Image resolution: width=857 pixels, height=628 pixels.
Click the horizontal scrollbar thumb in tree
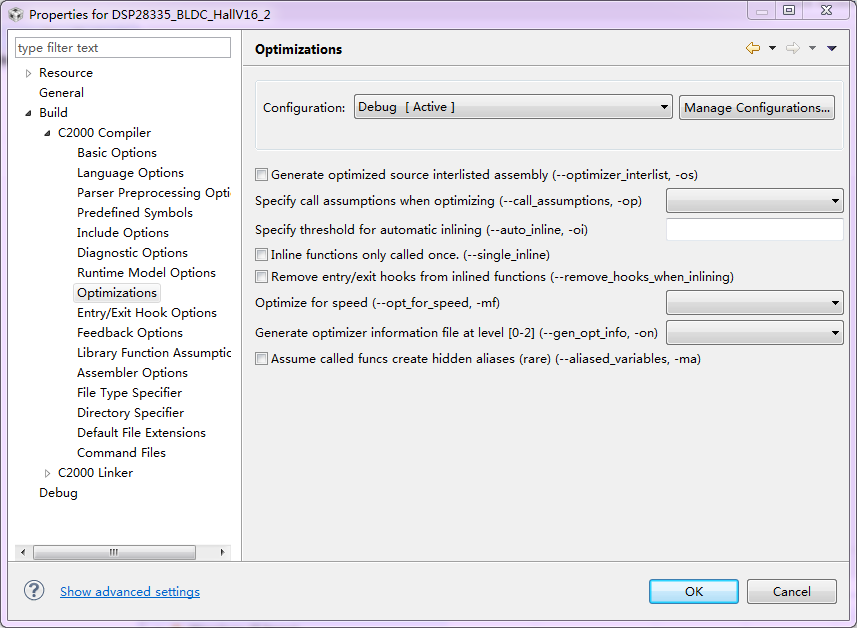coord(114,552)
